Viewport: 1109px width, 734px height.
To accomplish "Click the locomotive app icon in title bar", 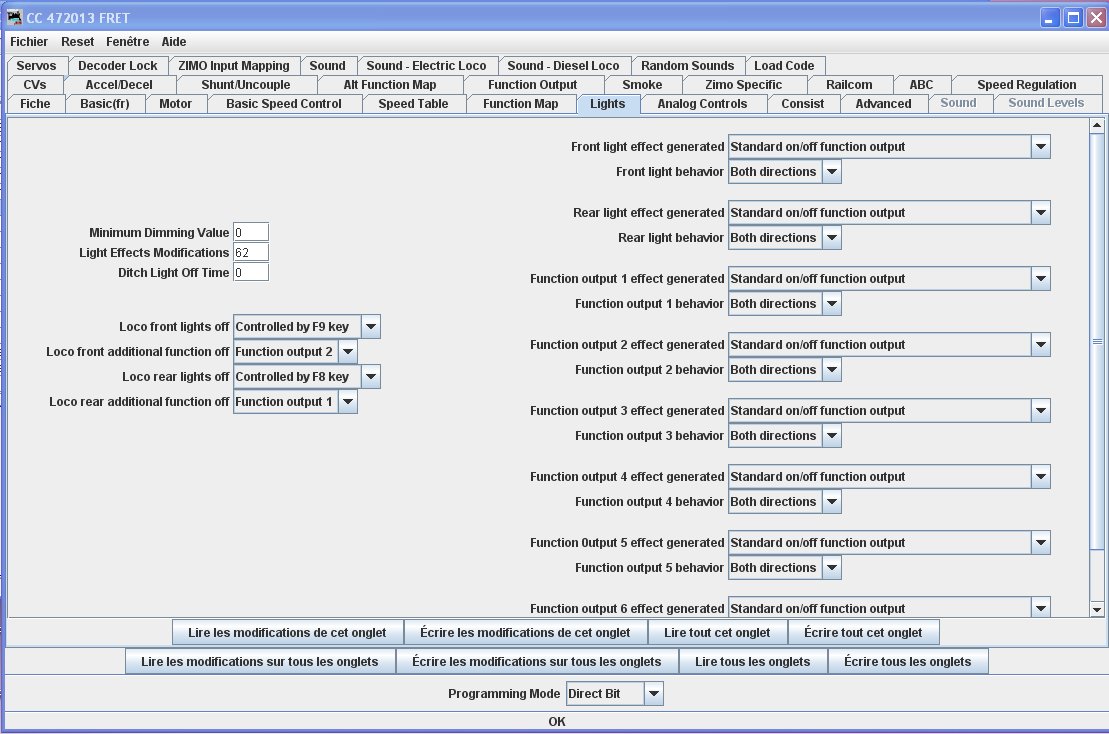I will 14,17.
